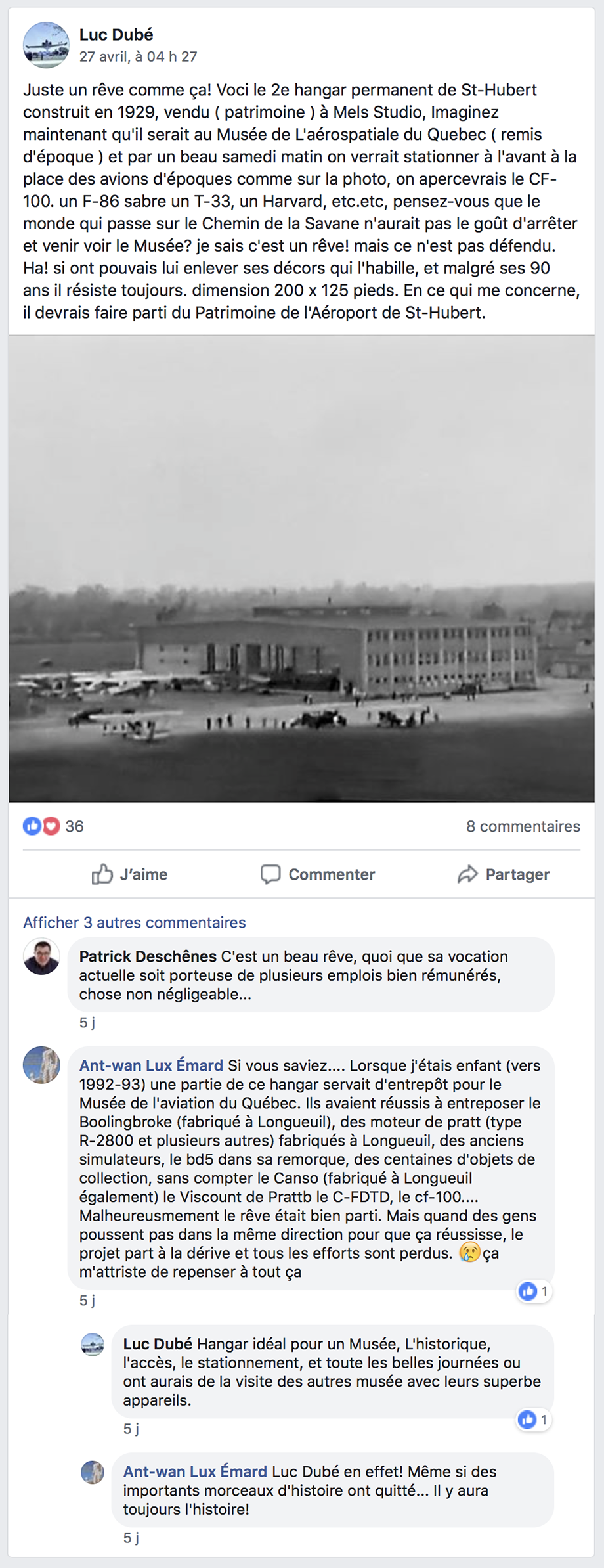Click Luc Dubé's small avatar in reply
Image resolution: width=604 pixels, height=1568 pixels.
pos(93,1345)
